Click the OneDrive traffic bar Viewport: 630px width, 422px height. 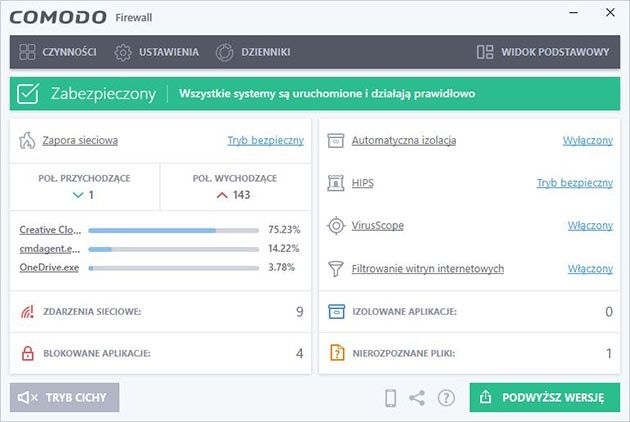(174, 268)
